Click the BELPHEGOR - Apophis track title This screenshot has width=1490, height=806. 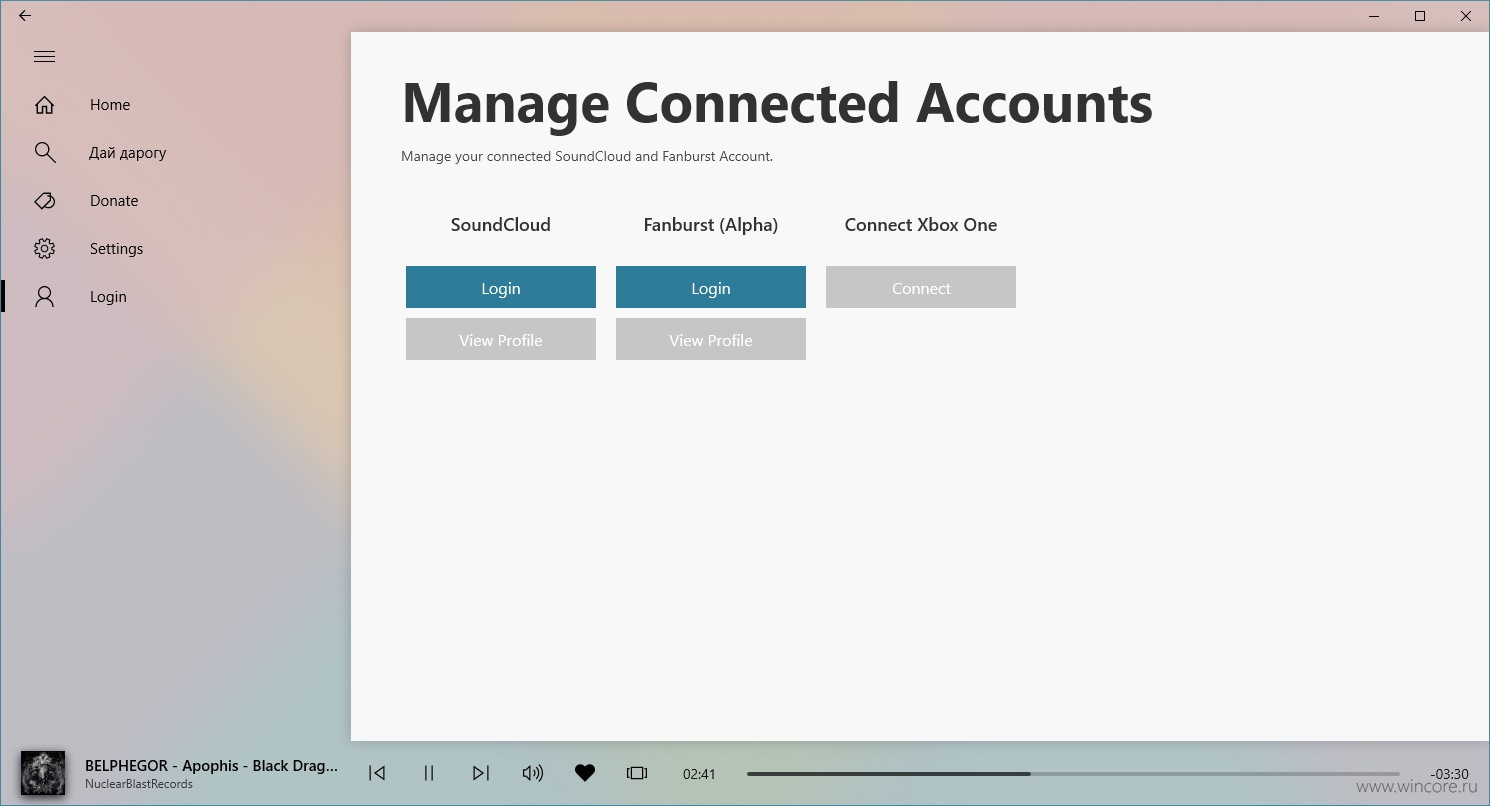coord(212,766)
